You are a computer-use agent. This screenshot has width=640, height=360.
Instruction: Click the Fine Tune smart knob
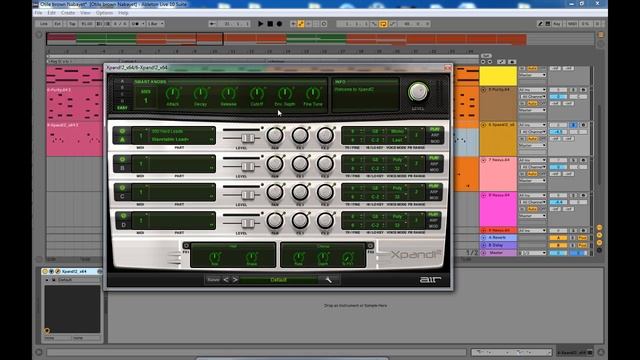(x=313, y=94)
